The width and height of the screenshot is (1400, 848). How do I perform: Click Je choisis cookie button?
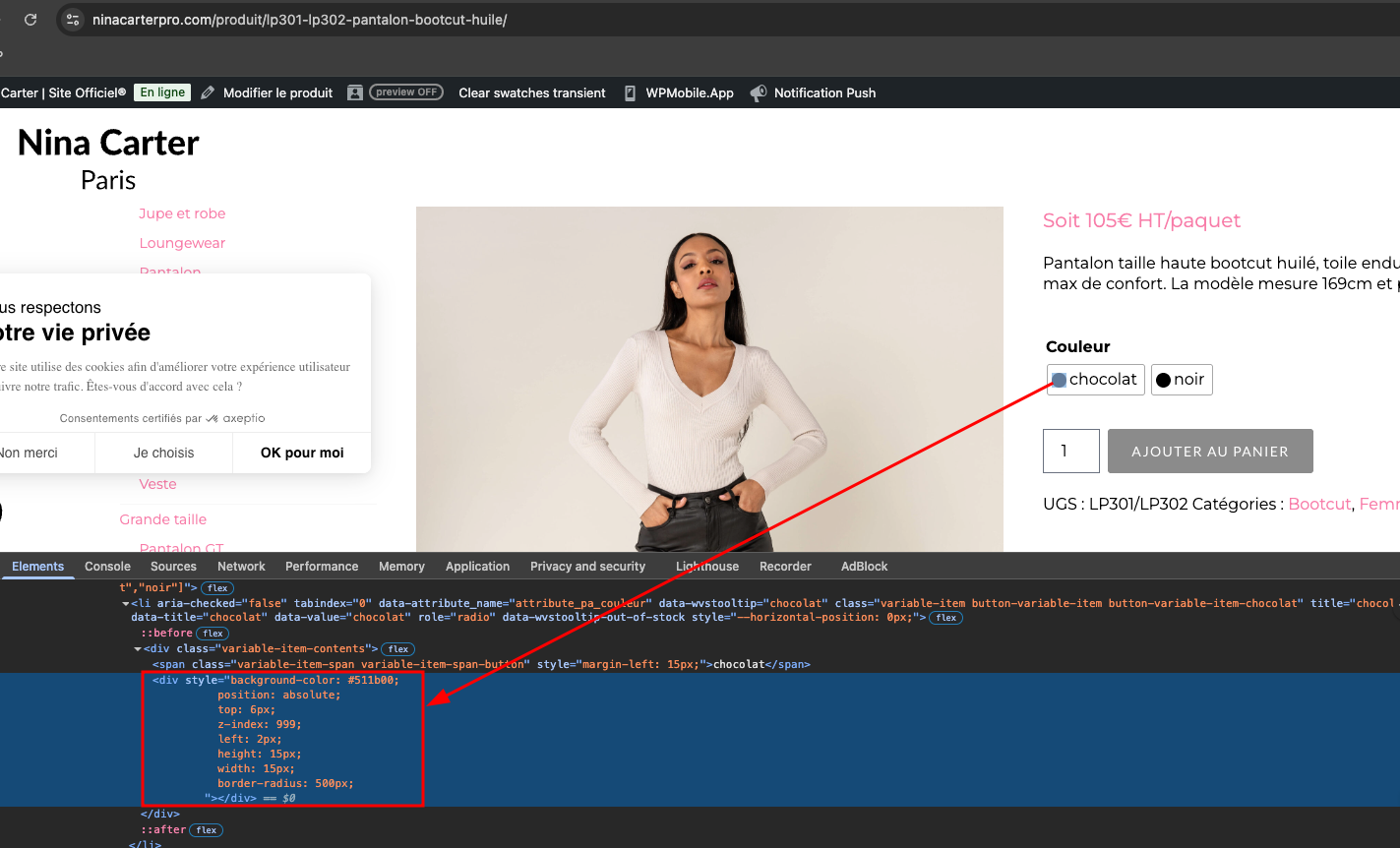[x=163, y=453]
